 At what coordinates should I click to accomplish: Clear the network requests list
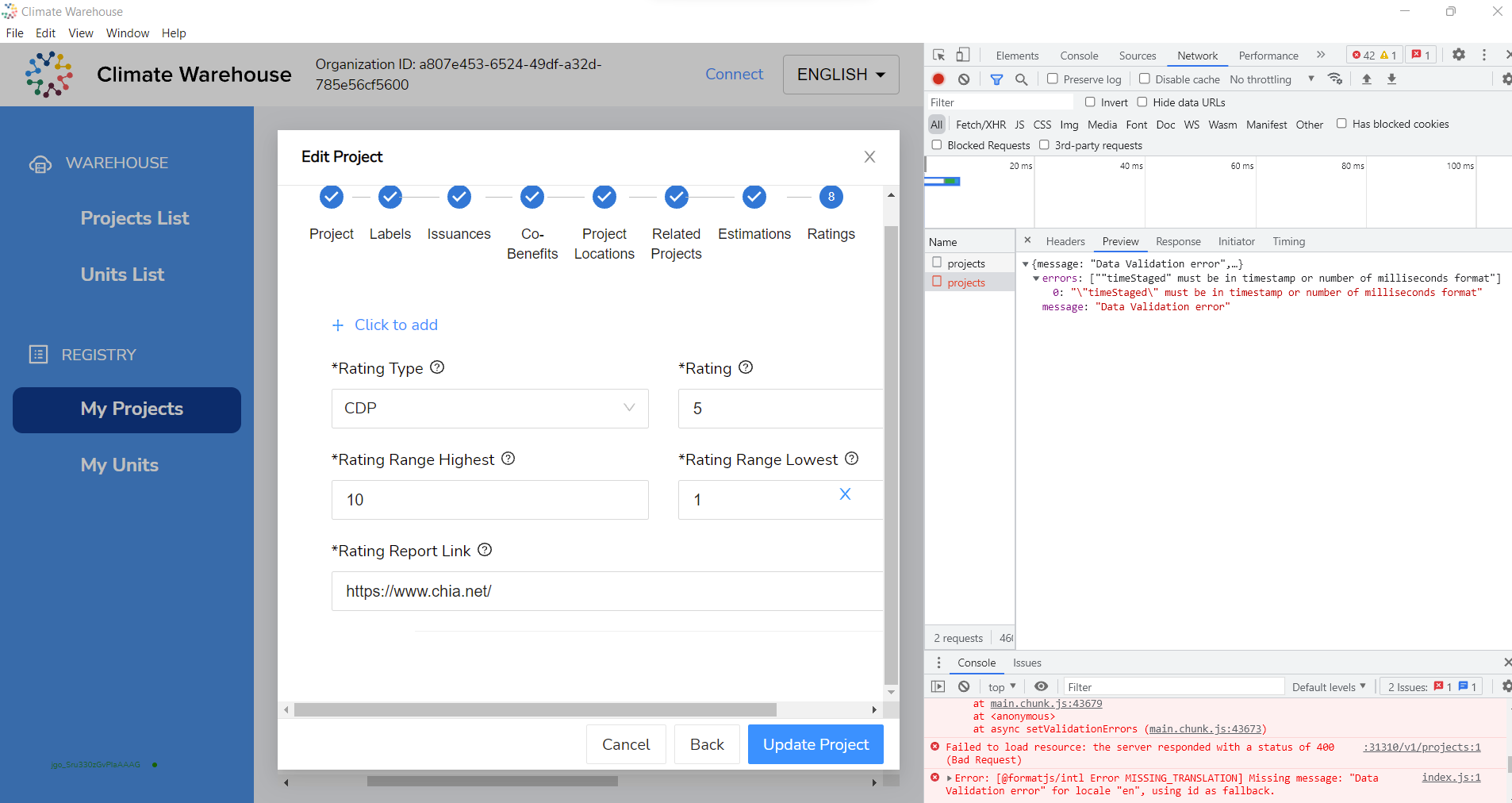pyautogui.click(x=964, y=79)
